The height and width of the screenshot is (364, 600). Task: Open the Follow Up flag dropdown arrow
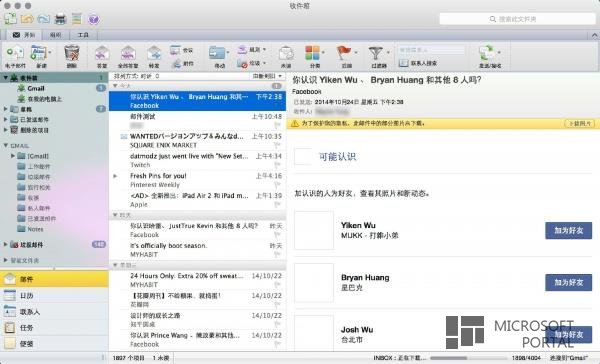[x=356, y=52]
